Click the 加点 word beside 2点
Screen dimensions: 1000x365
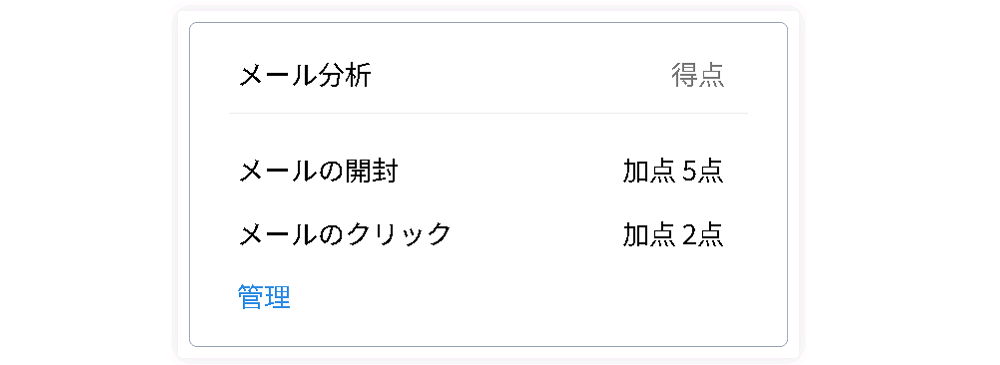649,235
